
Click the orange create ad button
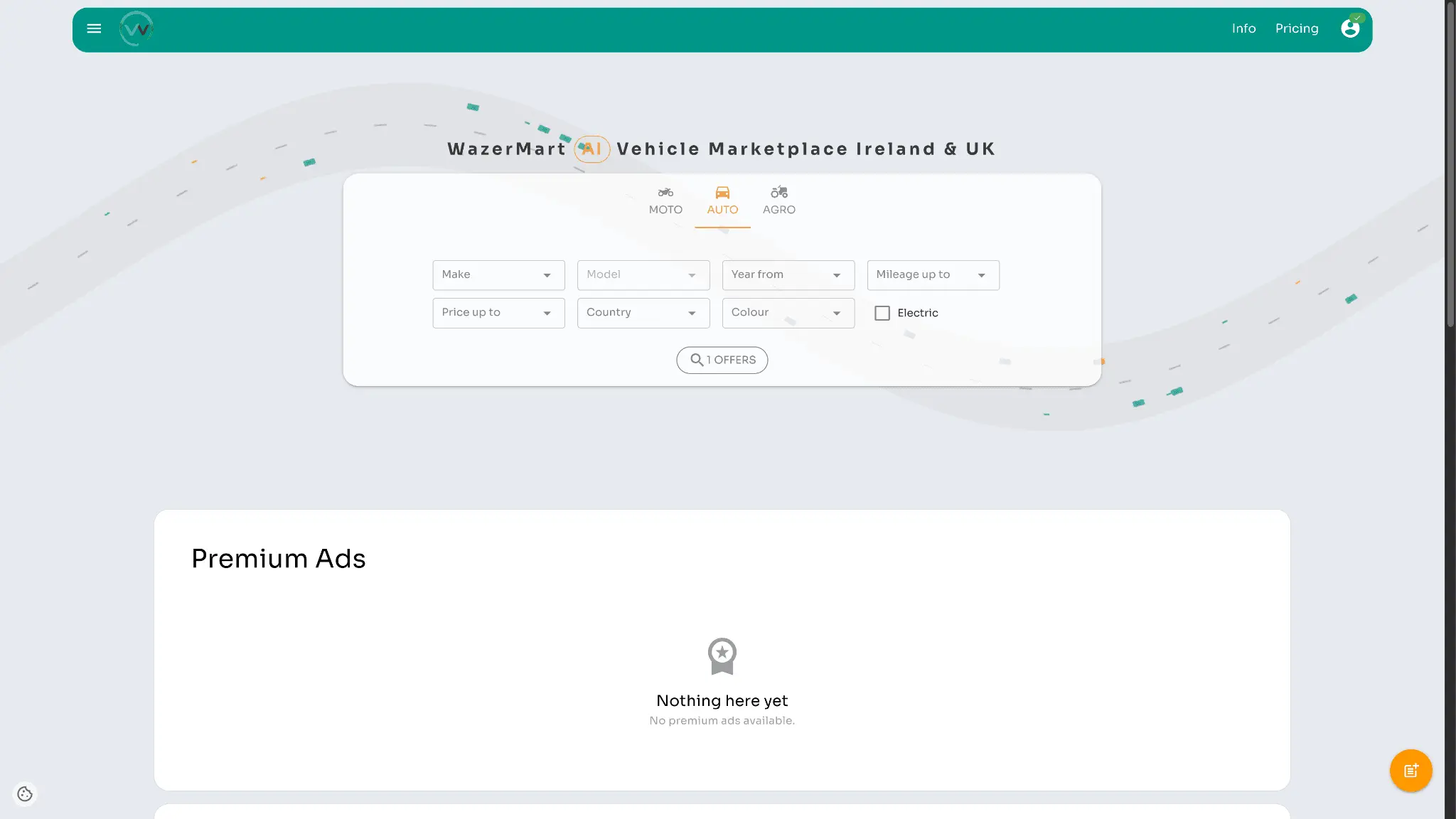[x=1410, y=771]
